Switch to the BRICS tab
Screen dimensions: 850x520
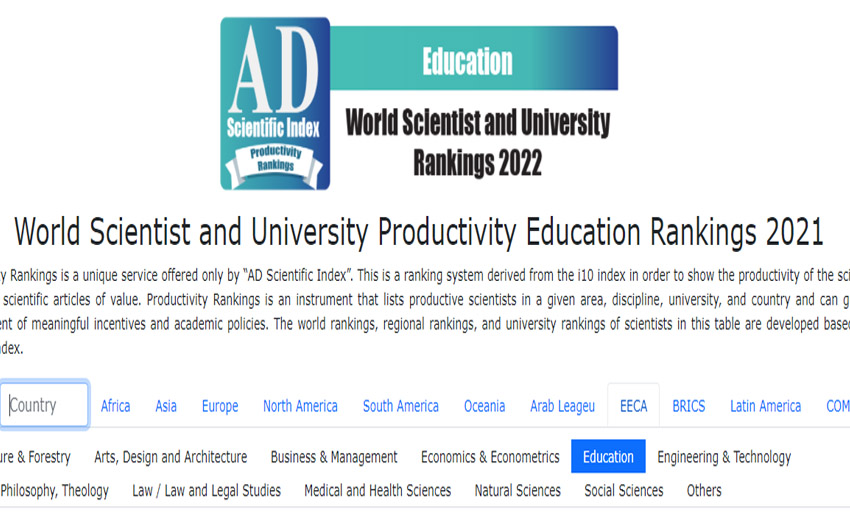pyautogui.click(x=688, y=406)
